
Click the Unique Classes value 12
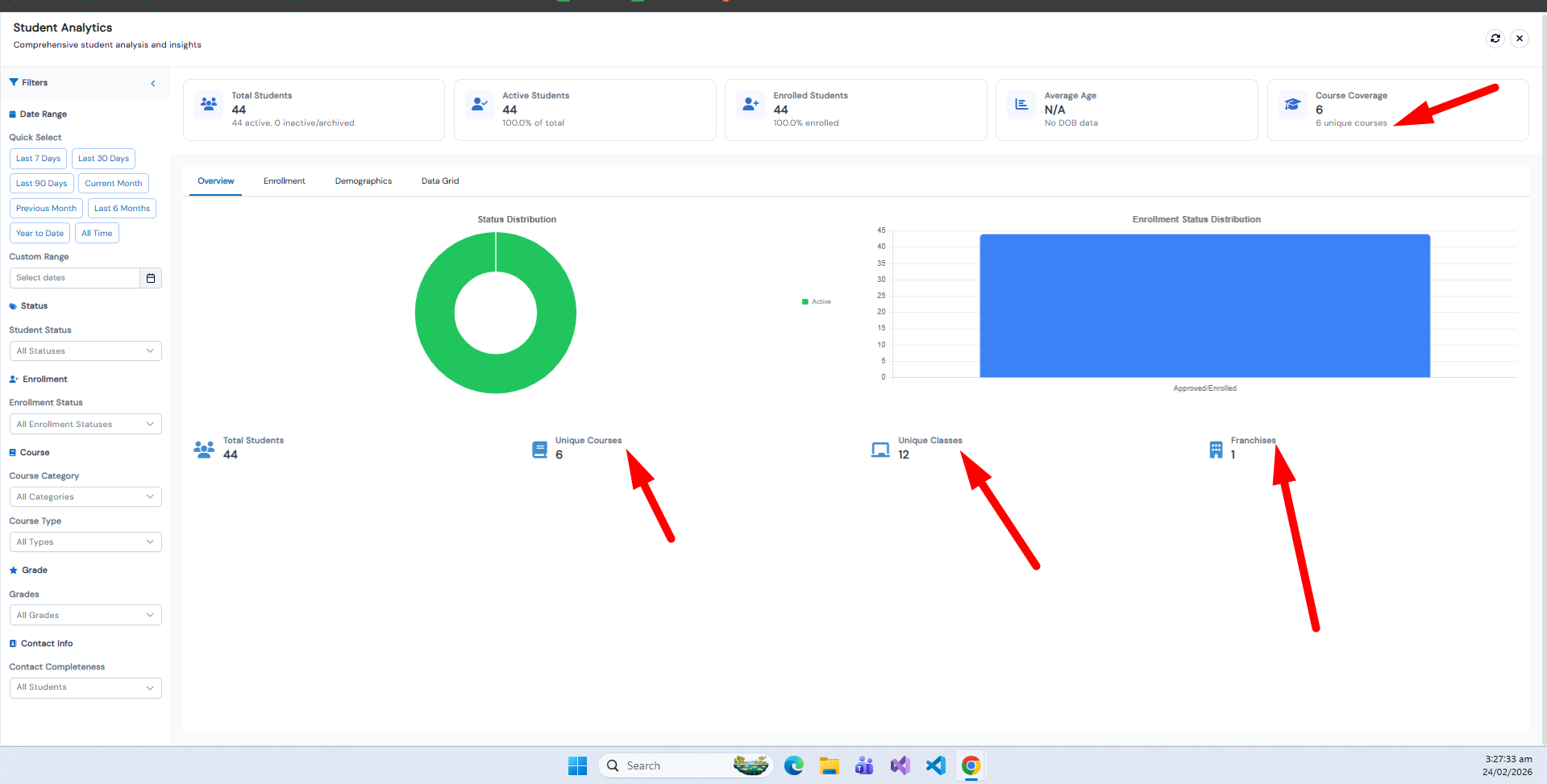(x=904, y=455)
